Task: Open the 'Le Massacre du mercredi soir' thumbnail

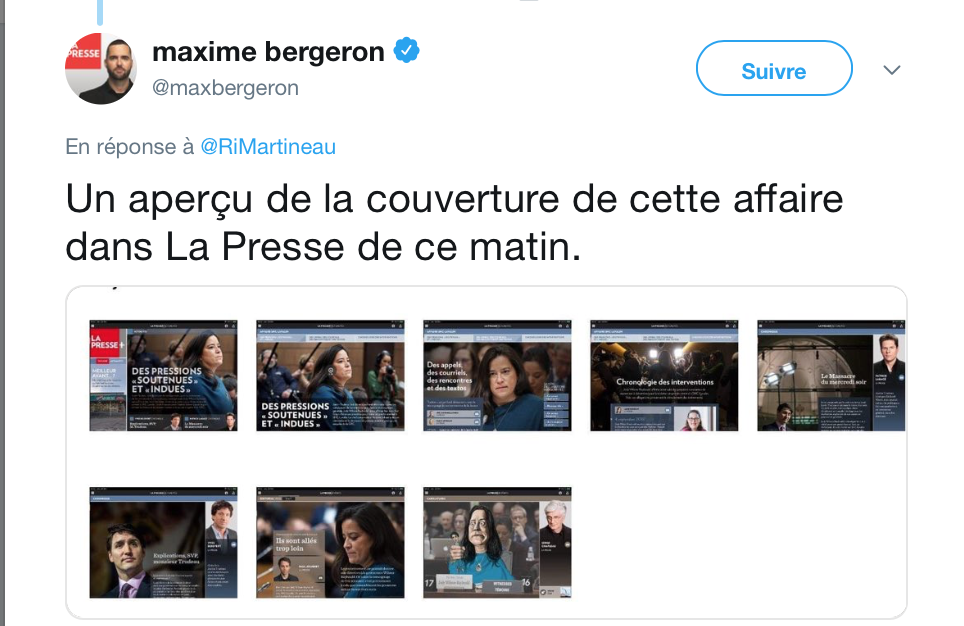Action: 831,375
